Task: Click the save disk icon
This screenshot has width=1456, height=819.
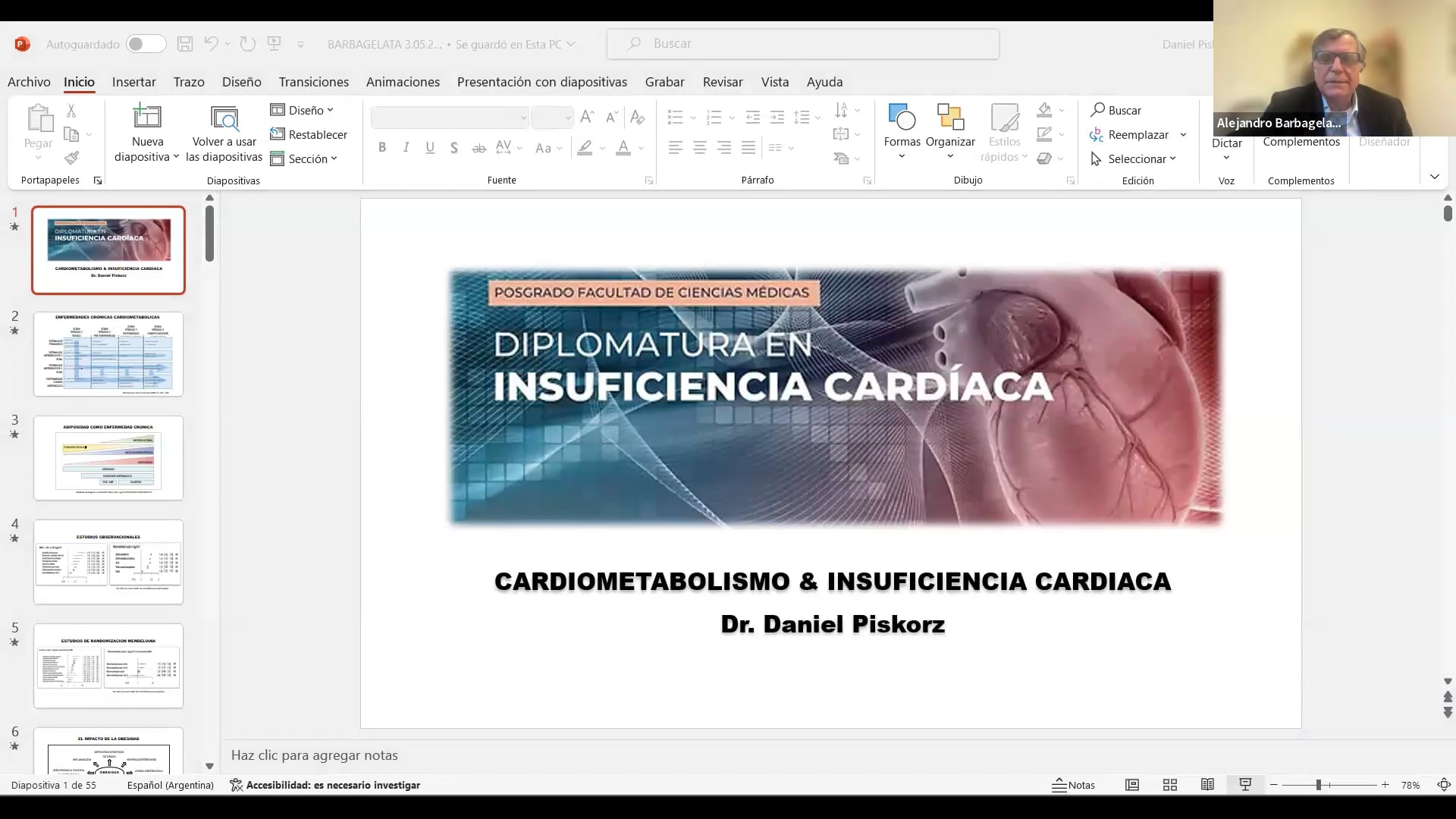Action: 185,44
